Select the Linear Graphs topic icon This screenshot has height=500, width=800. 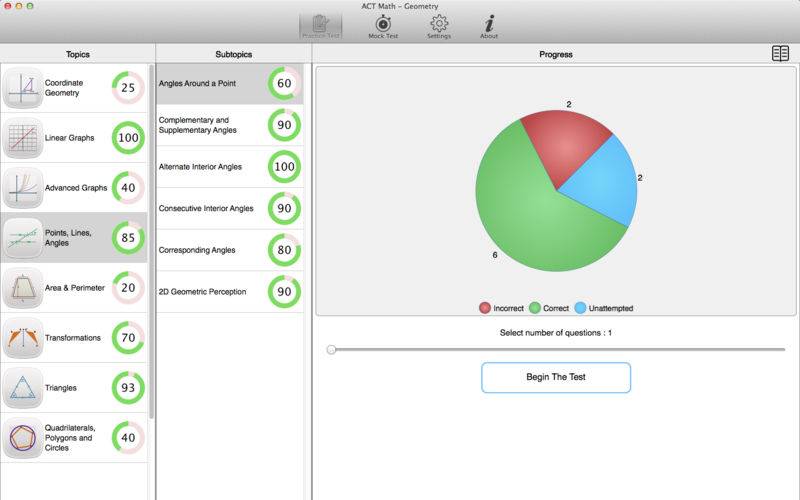coord(22,138)
